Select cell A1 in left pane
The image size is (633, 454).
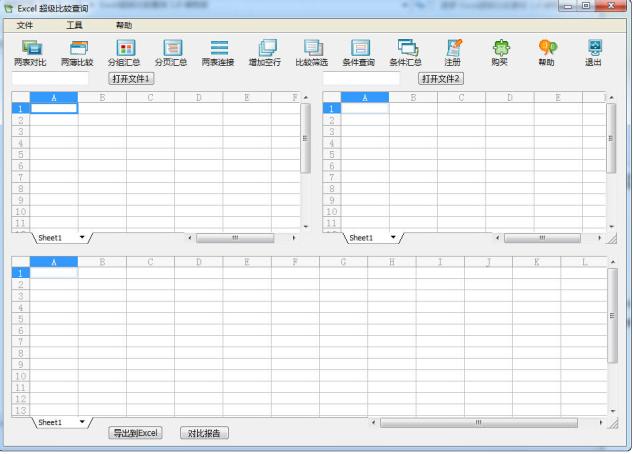tap(54, 108)
